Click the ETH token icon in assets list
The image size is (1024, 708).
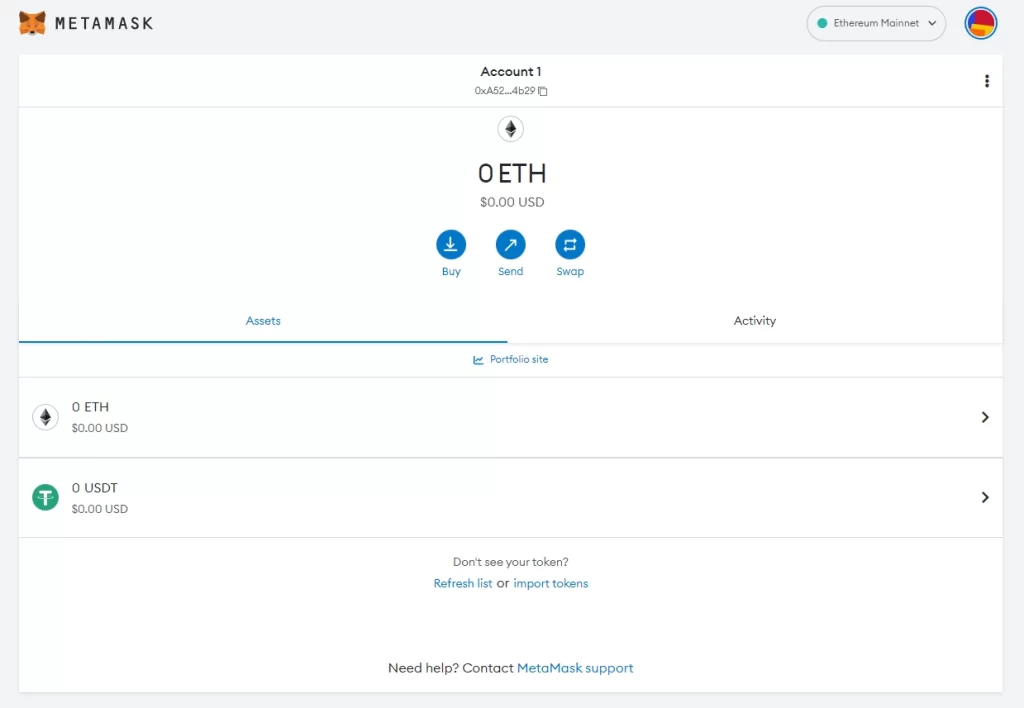(x=46, y=417)
